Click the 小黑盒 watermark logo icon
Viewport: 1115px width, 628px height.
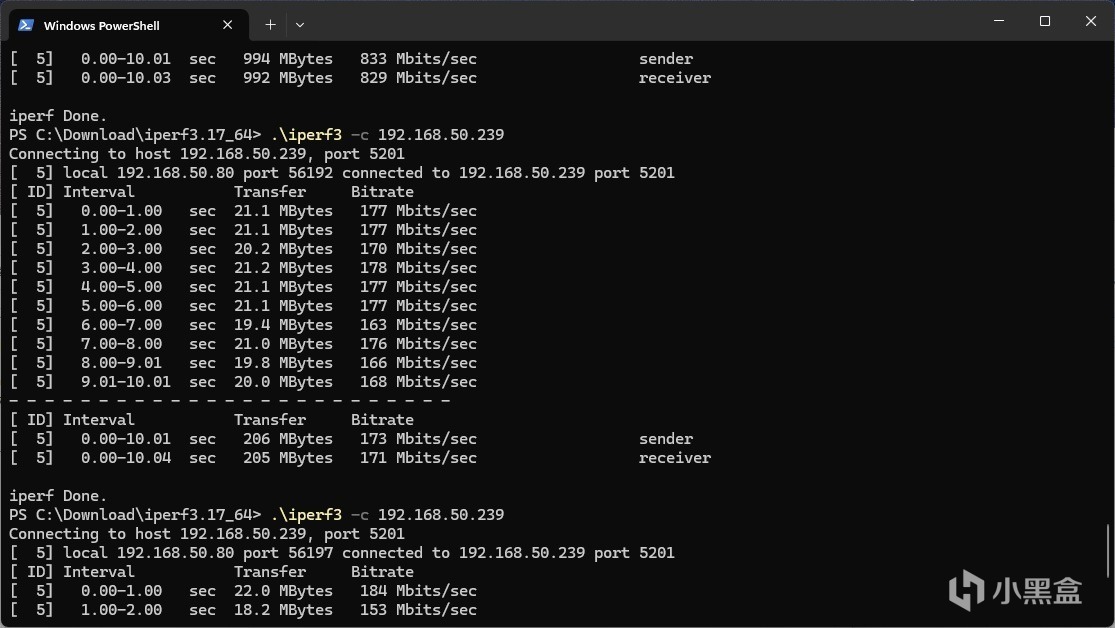pos(966,589)
